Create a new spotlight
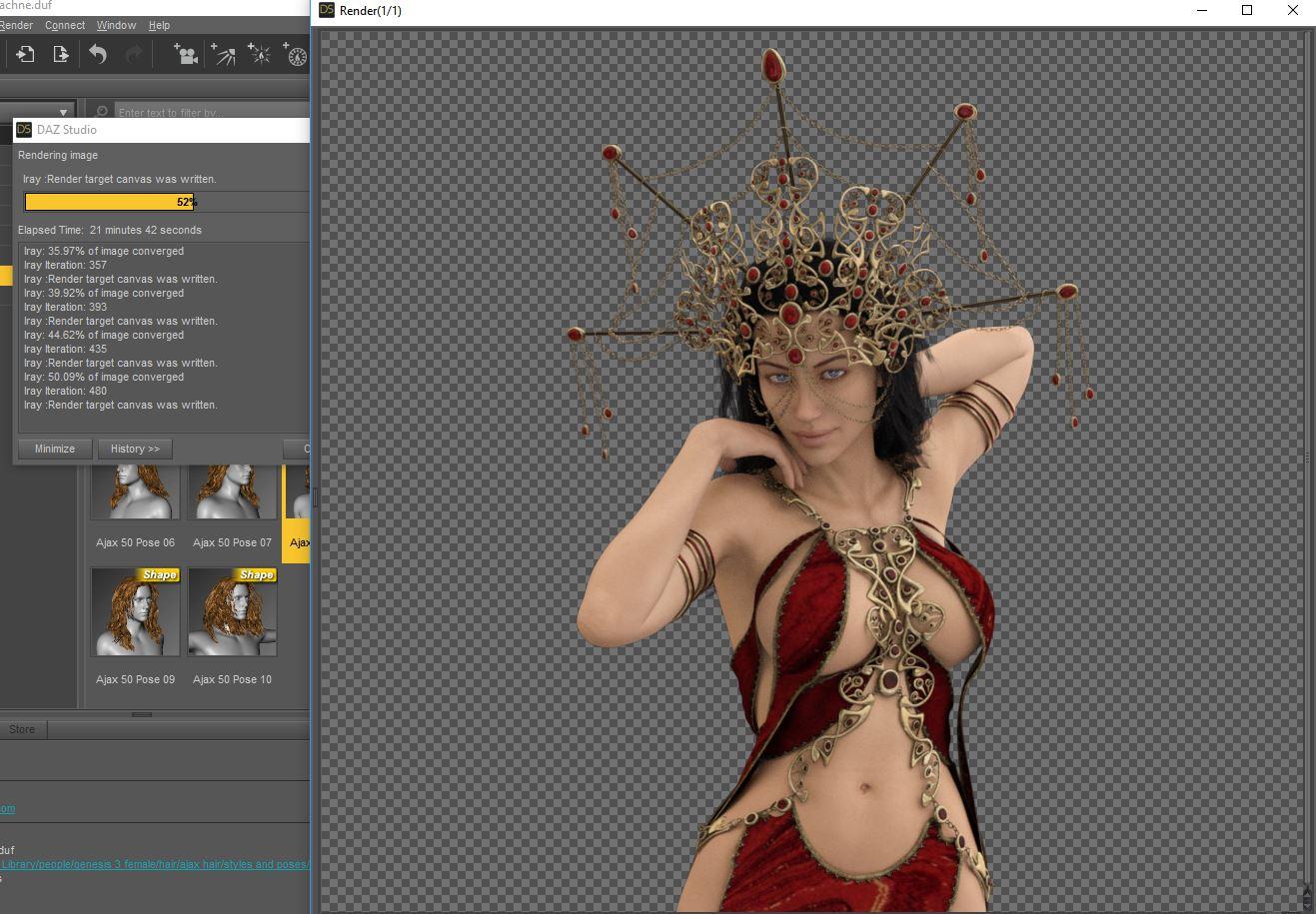Image resolution: width=1316 pixels, height=914 pixels. point(223,55)
